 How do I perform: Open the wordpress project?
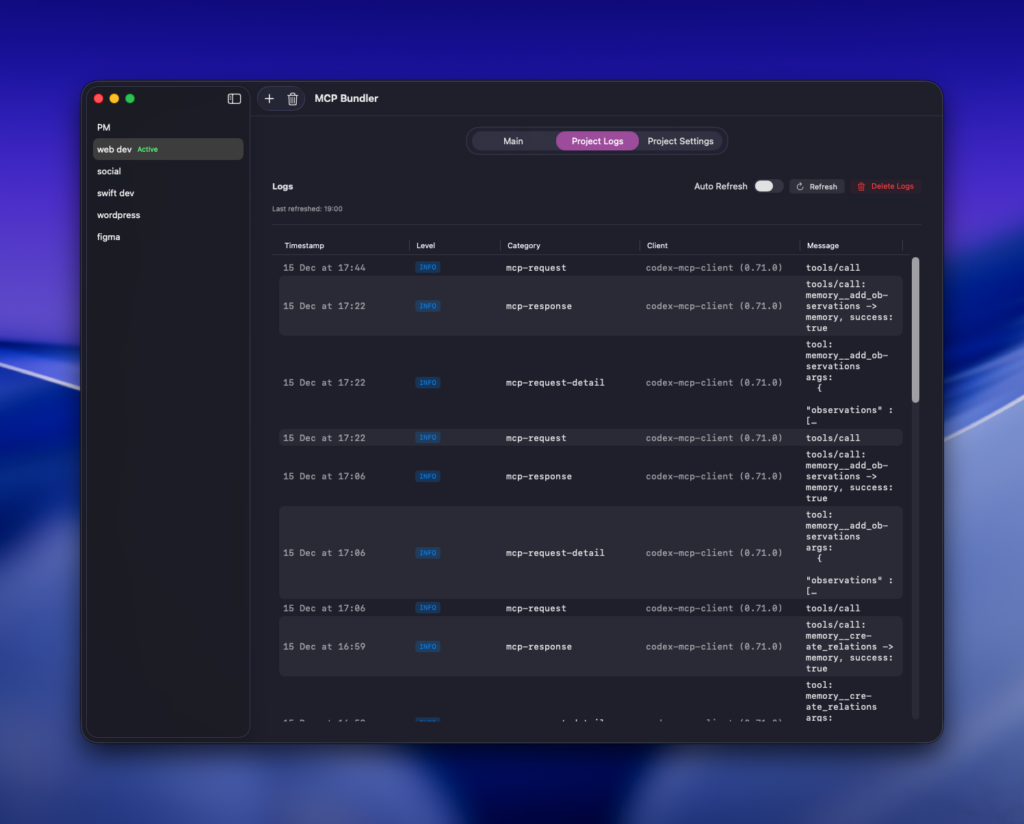(x=118, y=215)
